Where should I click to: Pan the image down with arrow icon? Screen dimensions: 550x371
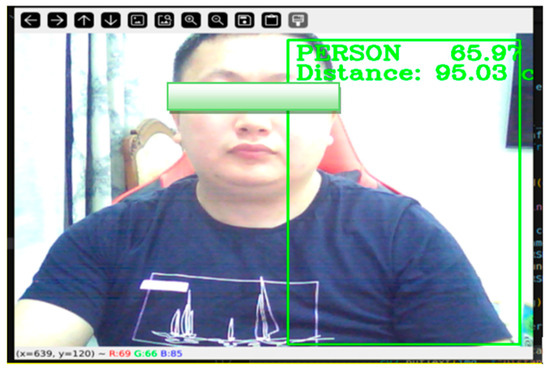(x=111, y=20)
